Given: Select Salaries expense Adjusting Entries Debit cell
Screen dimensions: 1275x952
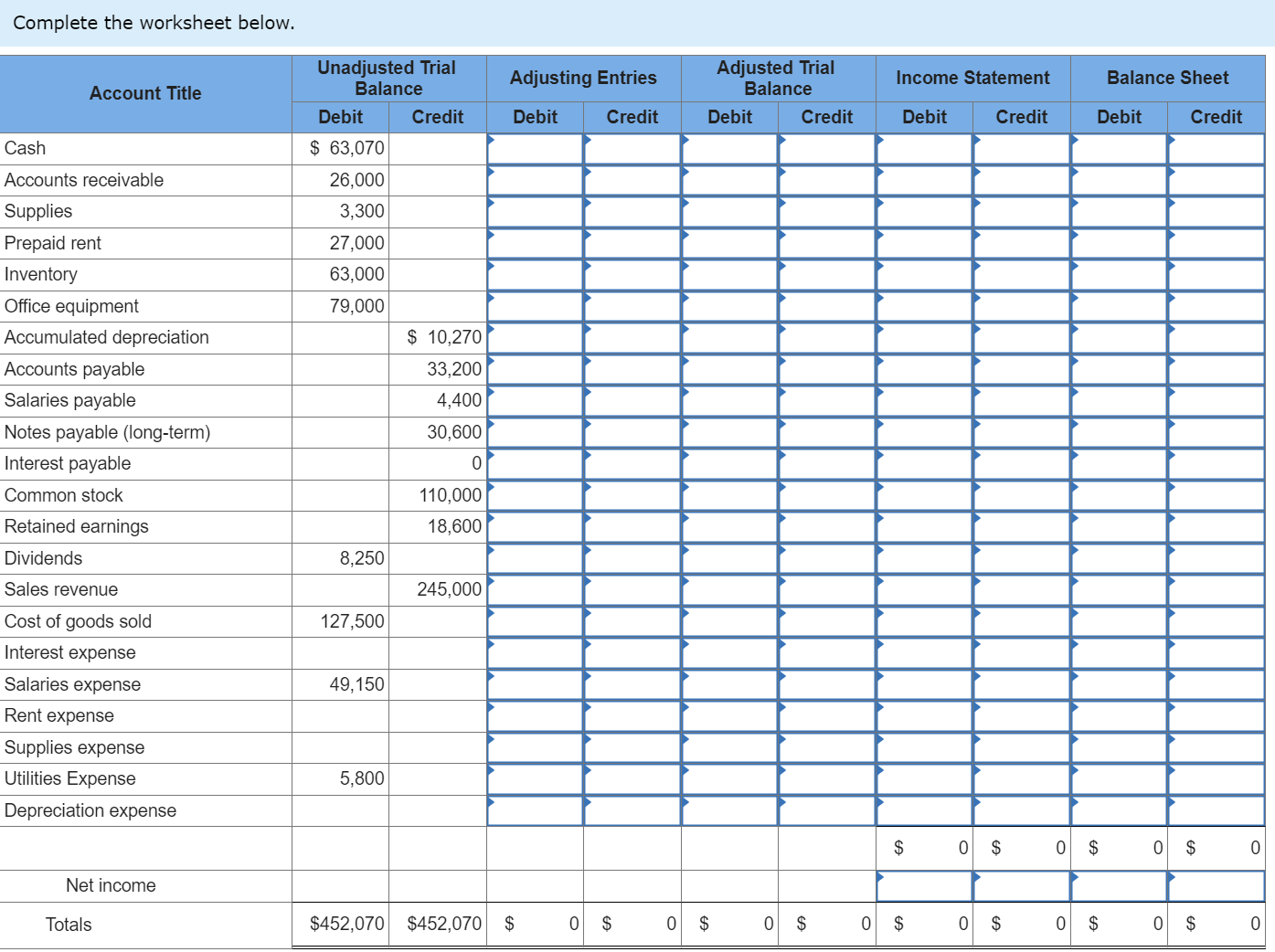Looking at the screenshot, I should (x=535, y=684).
